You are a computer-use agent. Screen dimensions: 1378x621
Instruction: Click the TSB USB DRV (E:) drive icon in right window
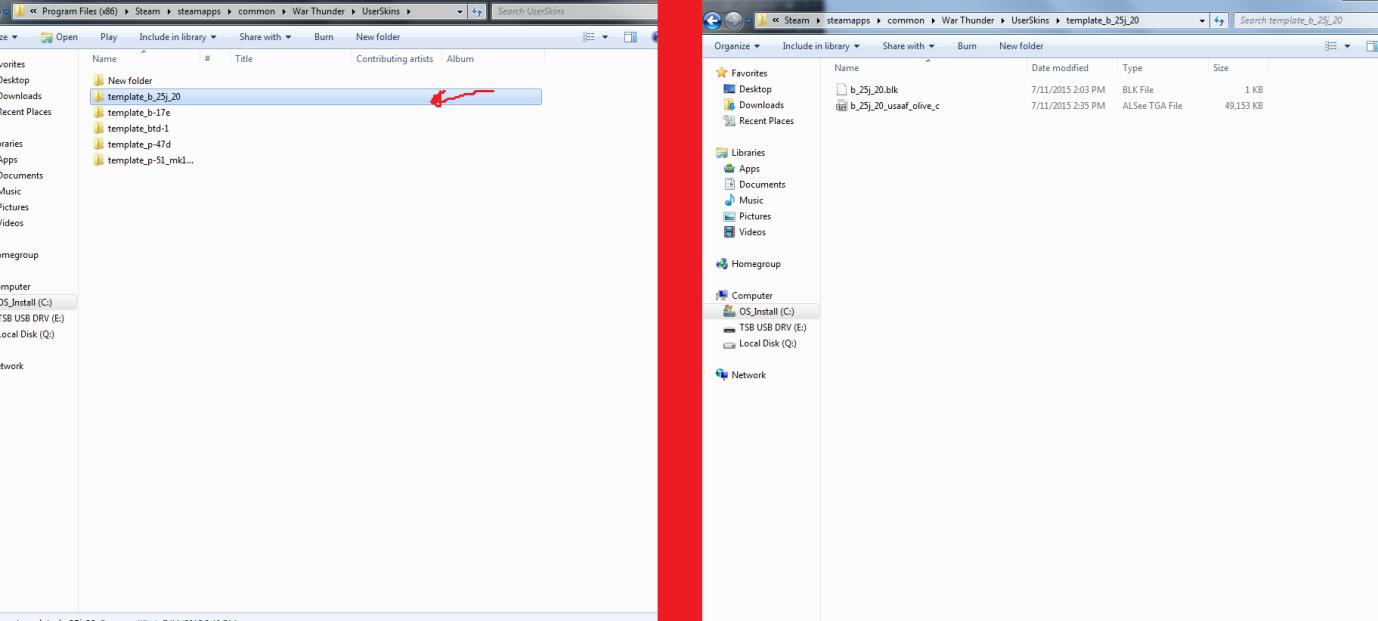click(x=729, y=328)
